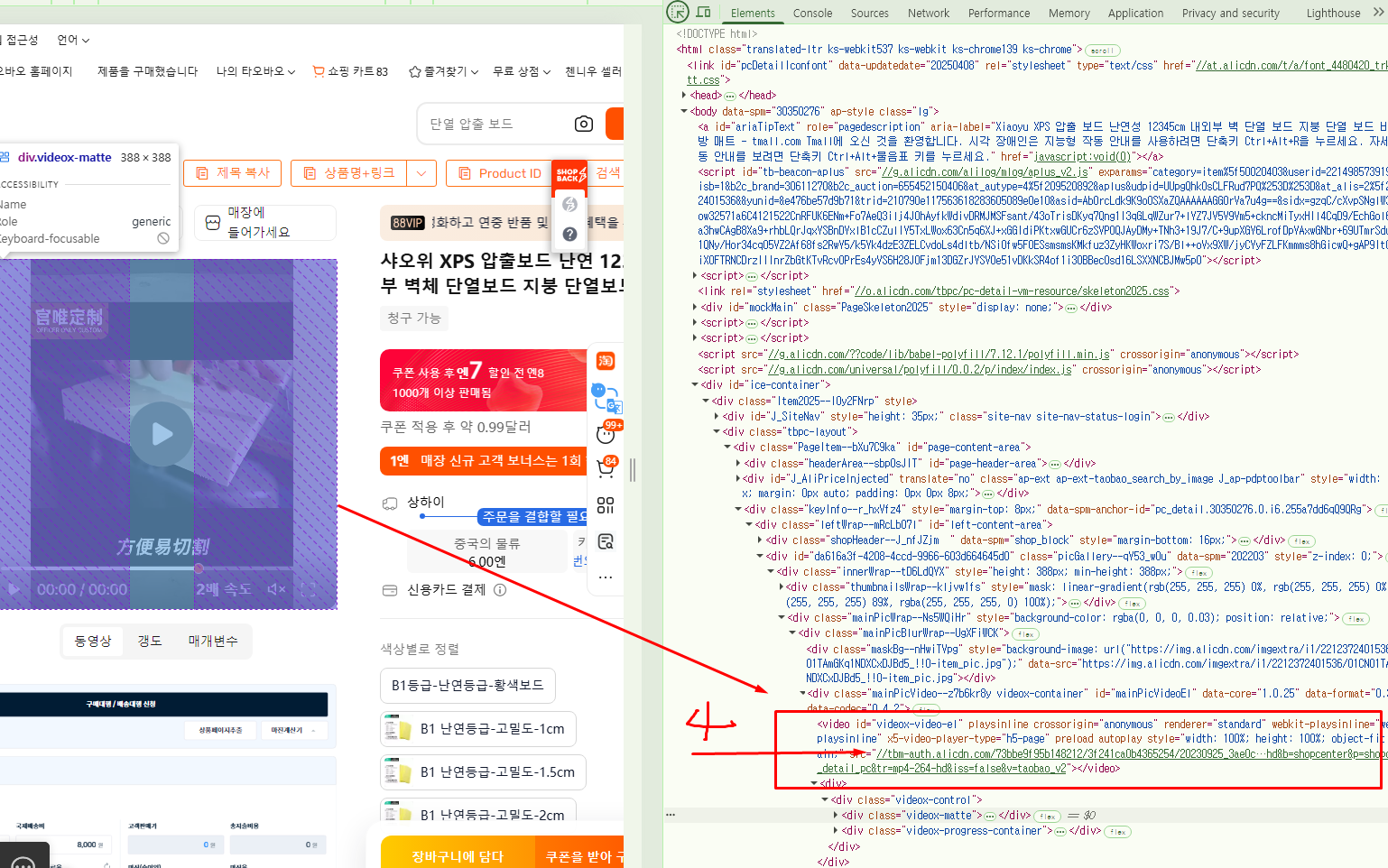The width and height of the screenshot is (1388, 868).
Task: Select the 매개변수 tab under the gallery
Action: pyautogui.click(x=213, y=641)
